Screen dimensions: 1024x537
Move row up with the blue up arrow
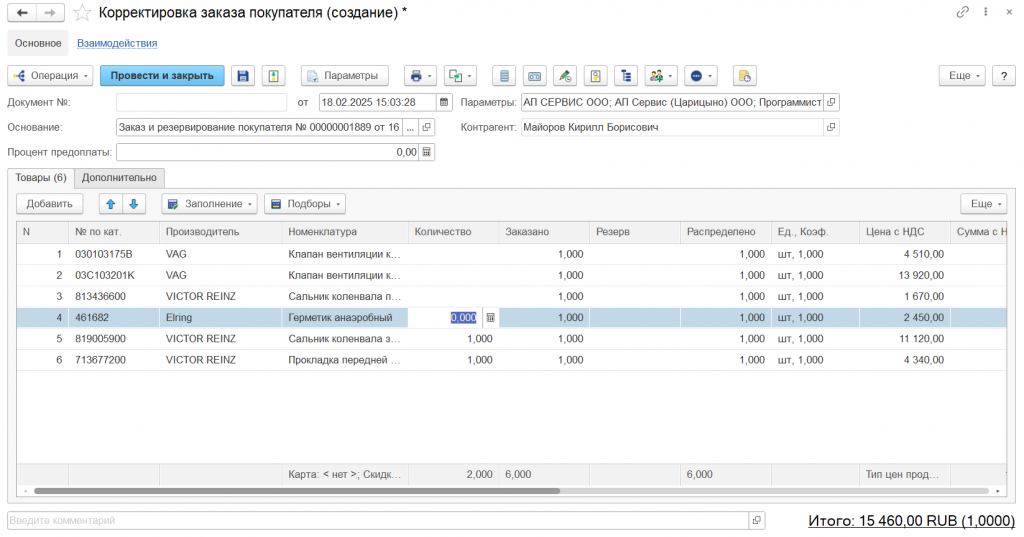click(x=111, y=204)
